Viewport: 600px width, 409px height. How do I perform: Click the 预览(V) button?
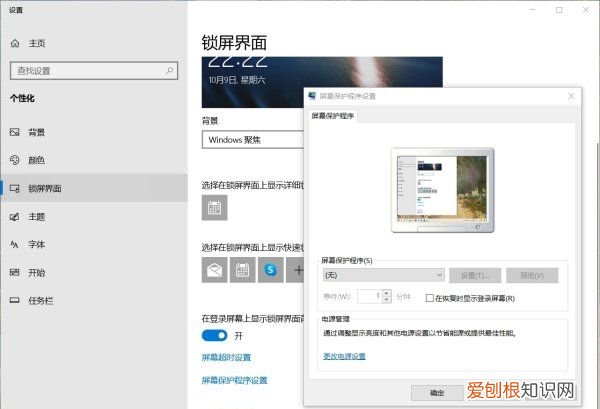click(532, 275)
